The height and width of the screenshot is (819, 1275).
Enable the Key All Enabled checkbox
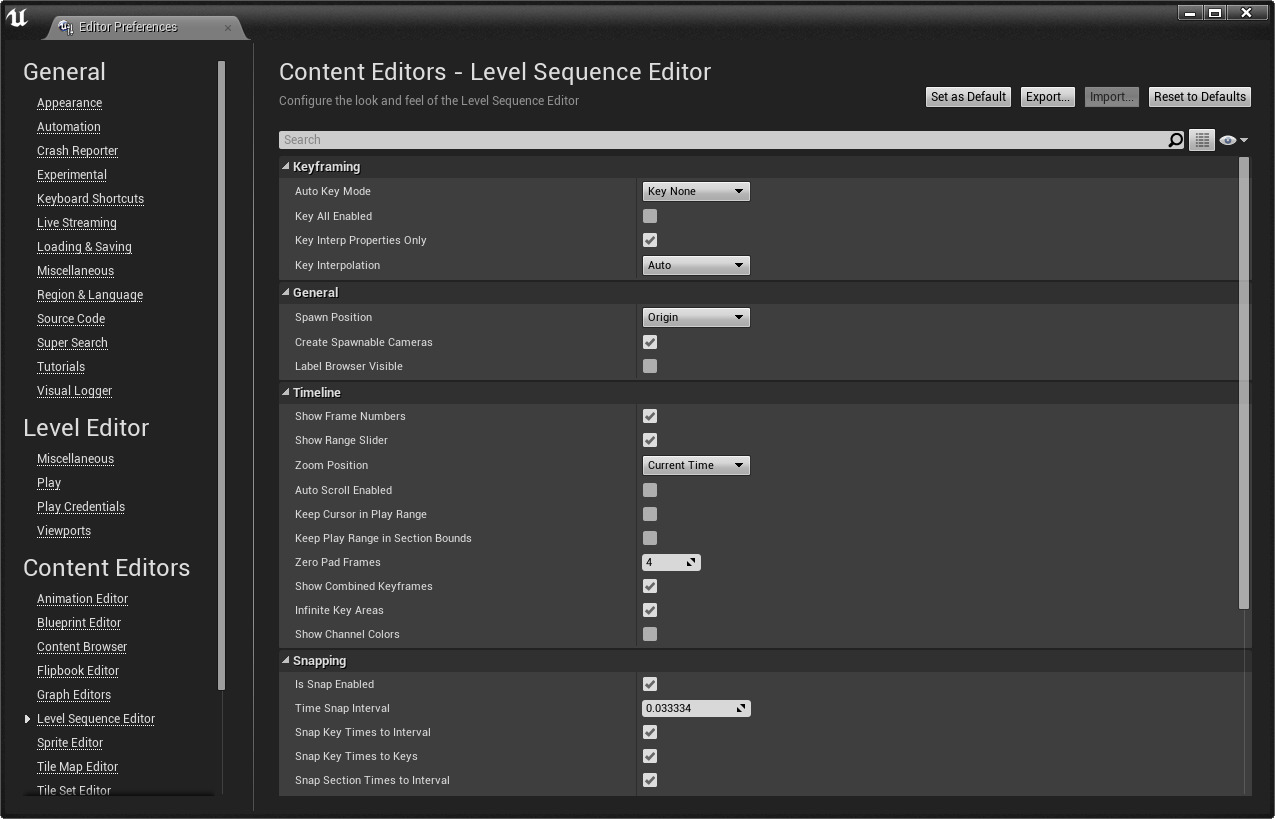click(x=650, y=216)
